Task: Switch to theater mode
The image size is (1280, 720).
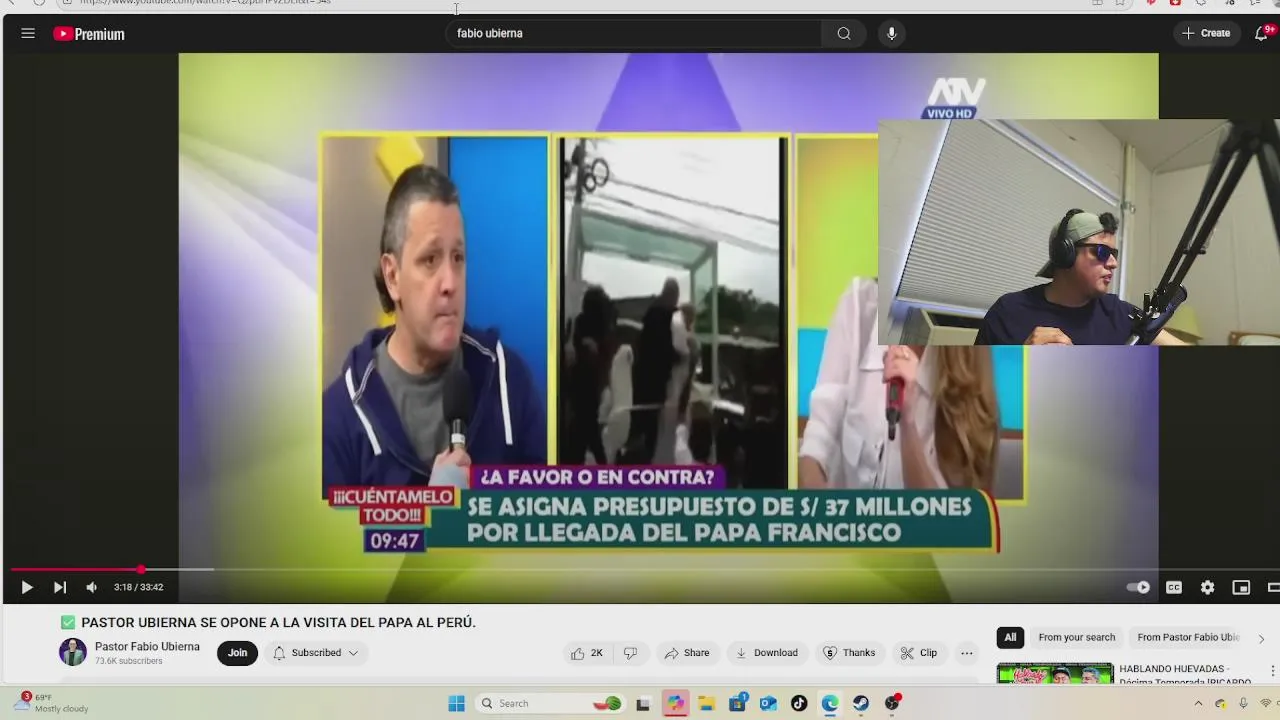Action: pos(1274,587)
